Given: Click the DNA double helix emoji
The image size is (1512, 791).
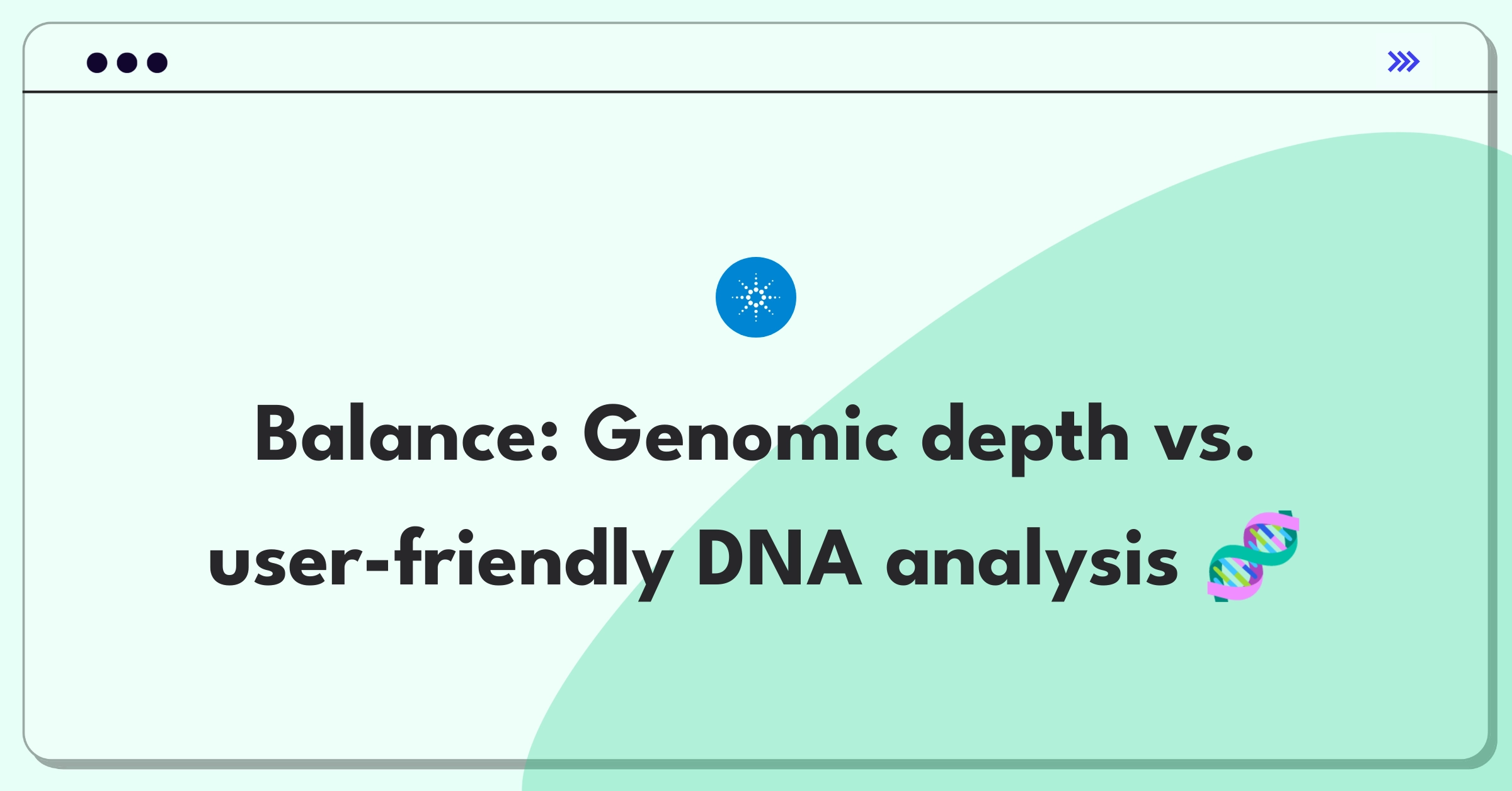Looking at the screenshot, I should tap(1254, 556).
